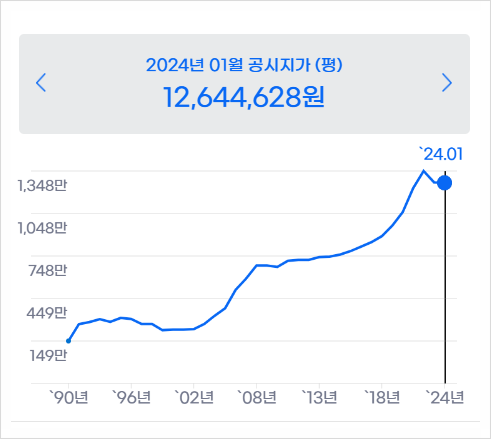Screen dimensions: 491x439
Task: Click the 12,644,628원 price value
Action: (x=244, y=97)
